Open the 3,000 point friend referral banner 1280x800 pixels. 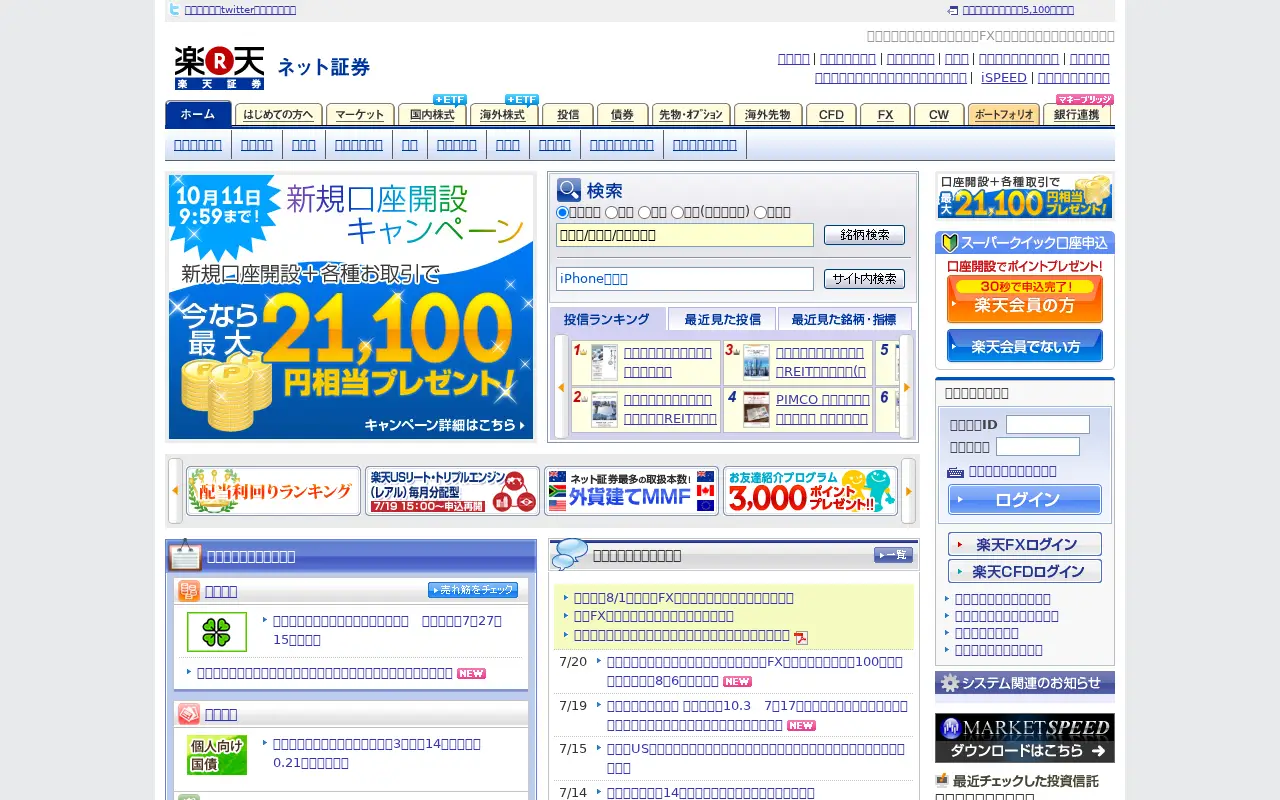click(x=810, y=491)
